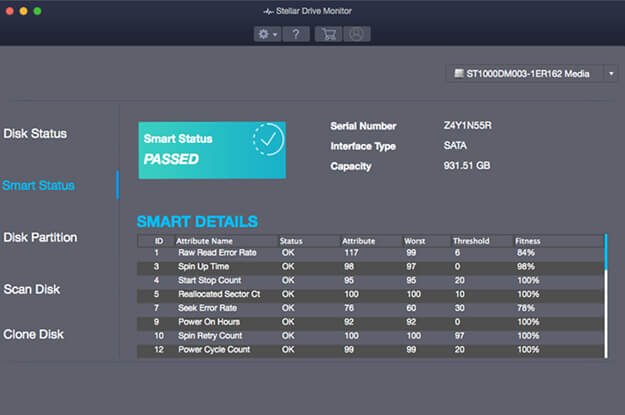625x415 pixels.
Task: Select the Spin Retry Count row
Action: pos(371,336)
